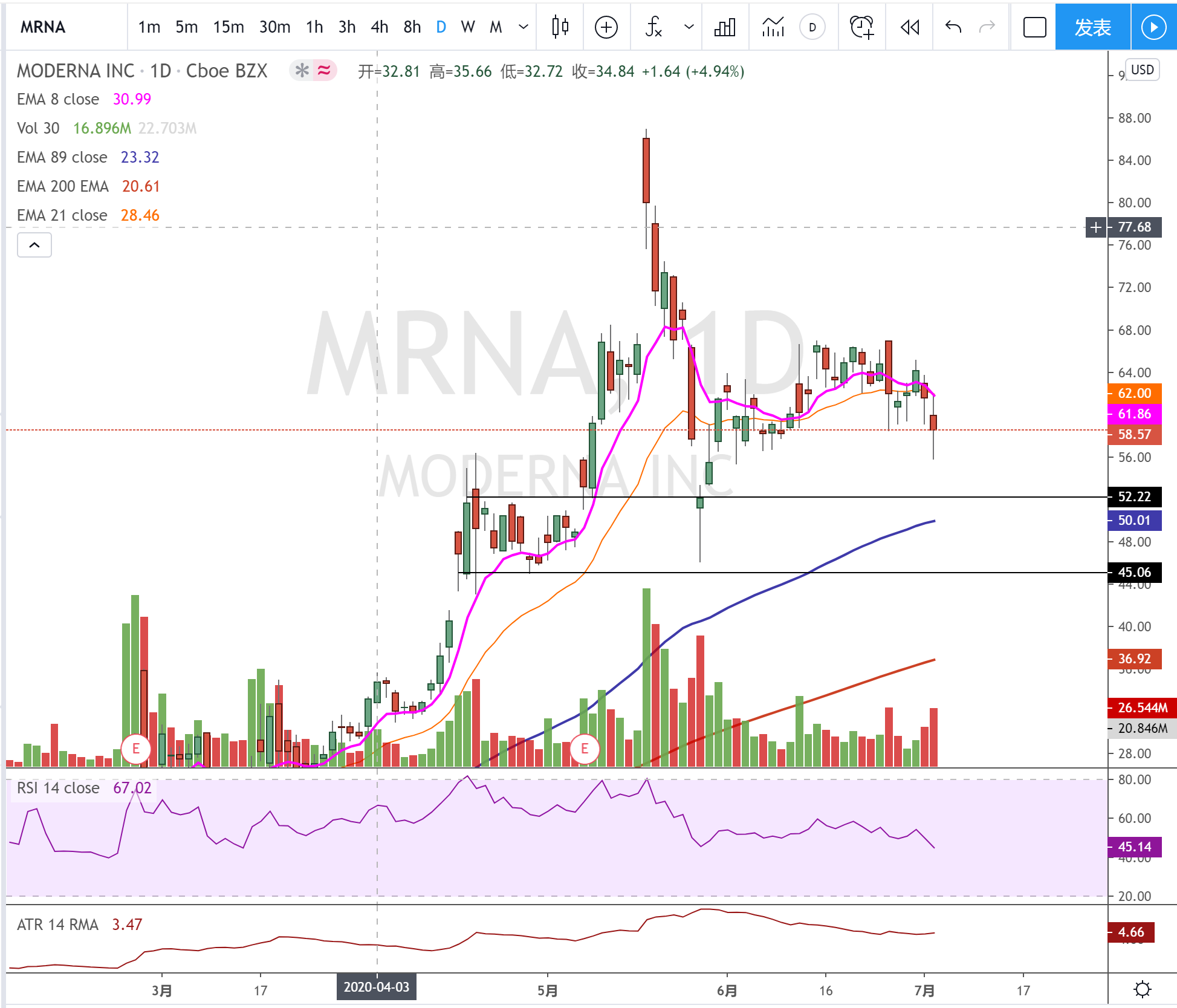Toggle the D button beside strategy icon
Image resolution: width=1177 pixels, height=1008 pixels.
(x=812, y=27)
